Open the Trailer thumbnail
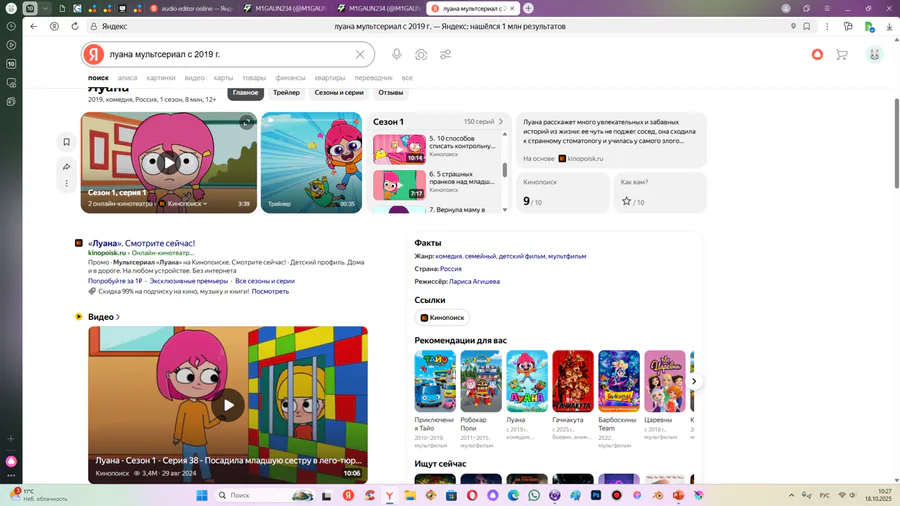The height and width of the screenshot is (506, 900). [312, 163]
